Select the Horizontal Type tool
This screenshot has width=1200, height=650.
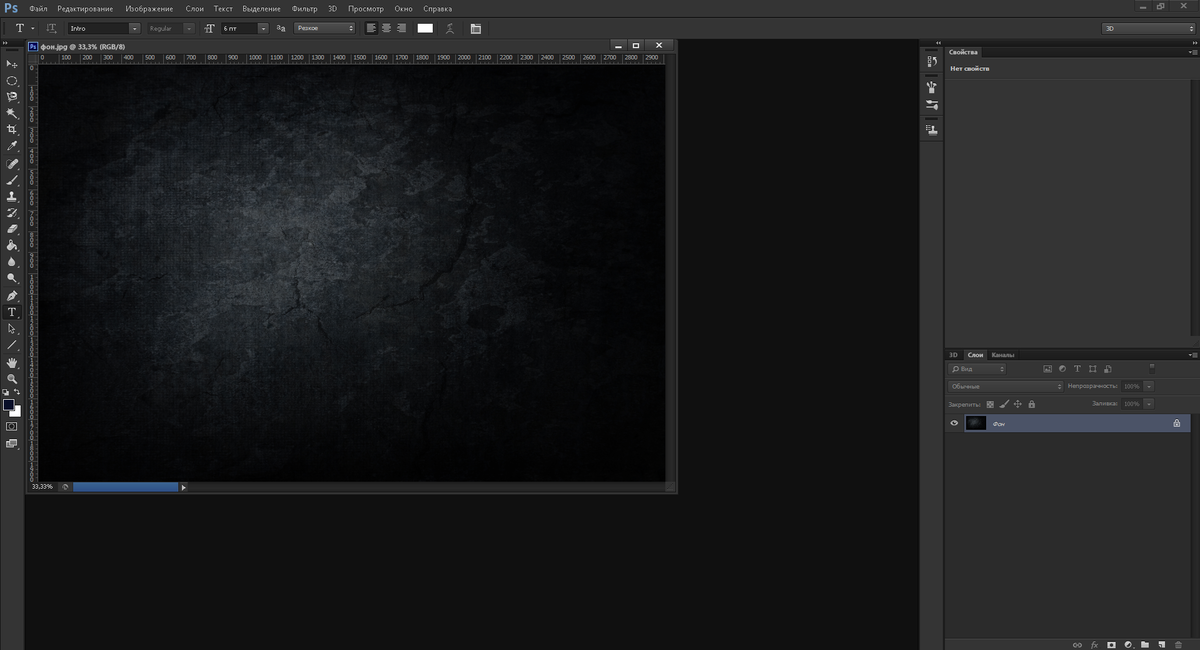tap(12, 312)
